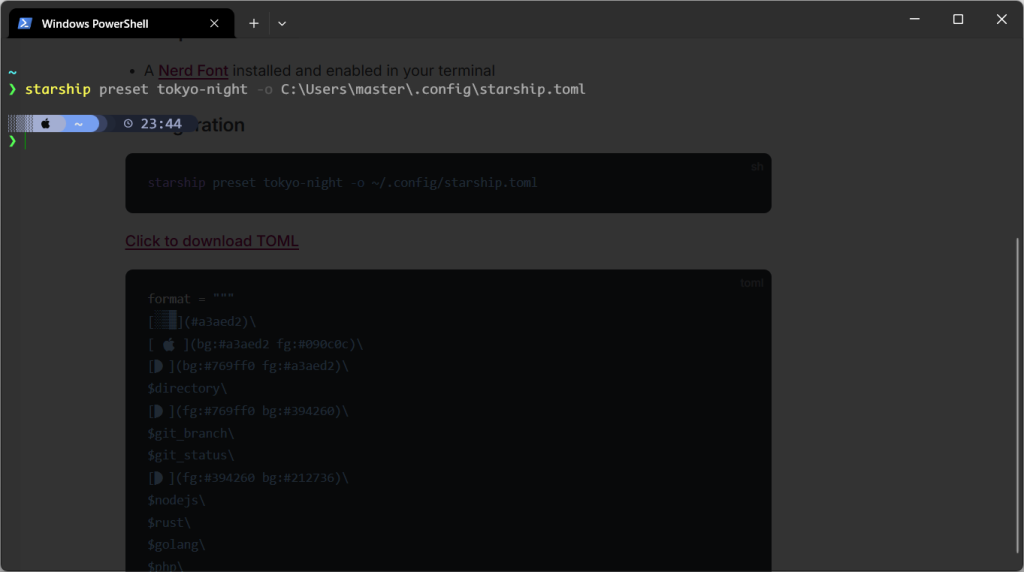Click the Apple logo prompt segment

(46, 123)
